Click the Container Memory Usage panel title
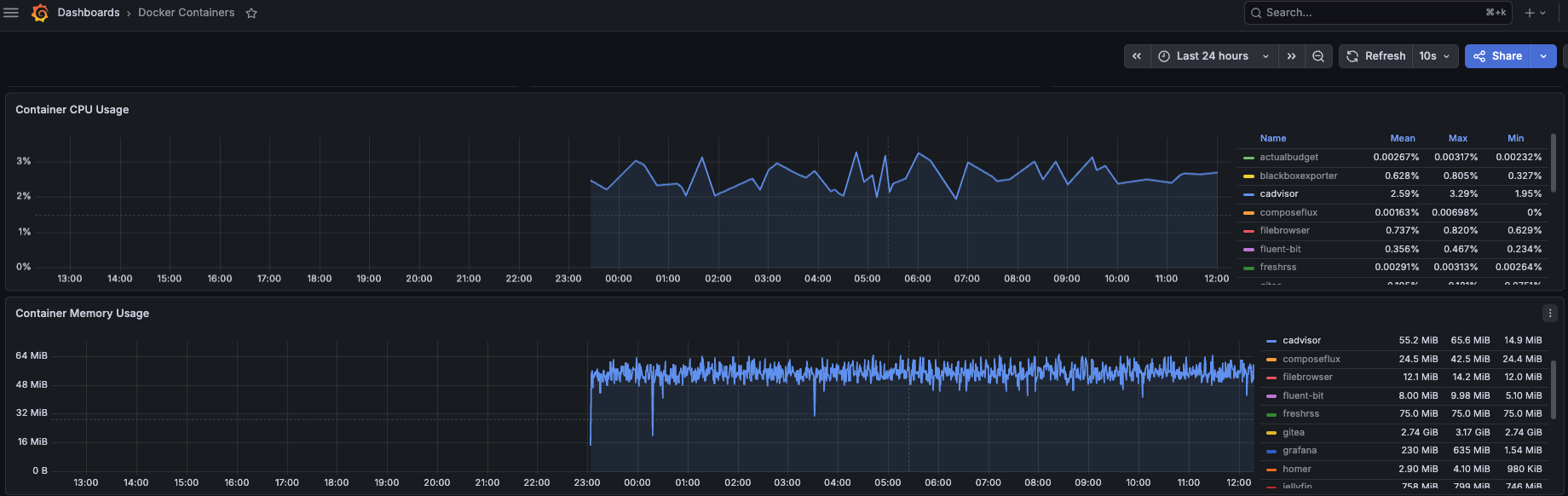The width and height of the screenshot is (1568, 496). pos(83,314)
